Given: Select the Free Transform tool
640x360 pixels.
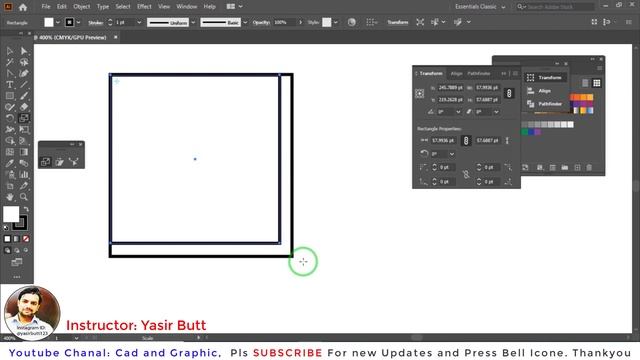Looking at the screenshot, I should (x=24, y=130).
